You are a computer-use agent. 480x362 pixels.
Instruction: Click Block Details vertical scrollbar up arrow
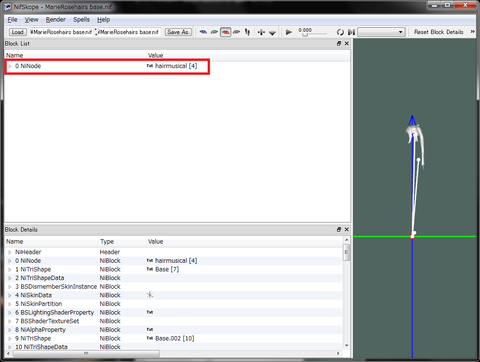[x=347, y=240]
